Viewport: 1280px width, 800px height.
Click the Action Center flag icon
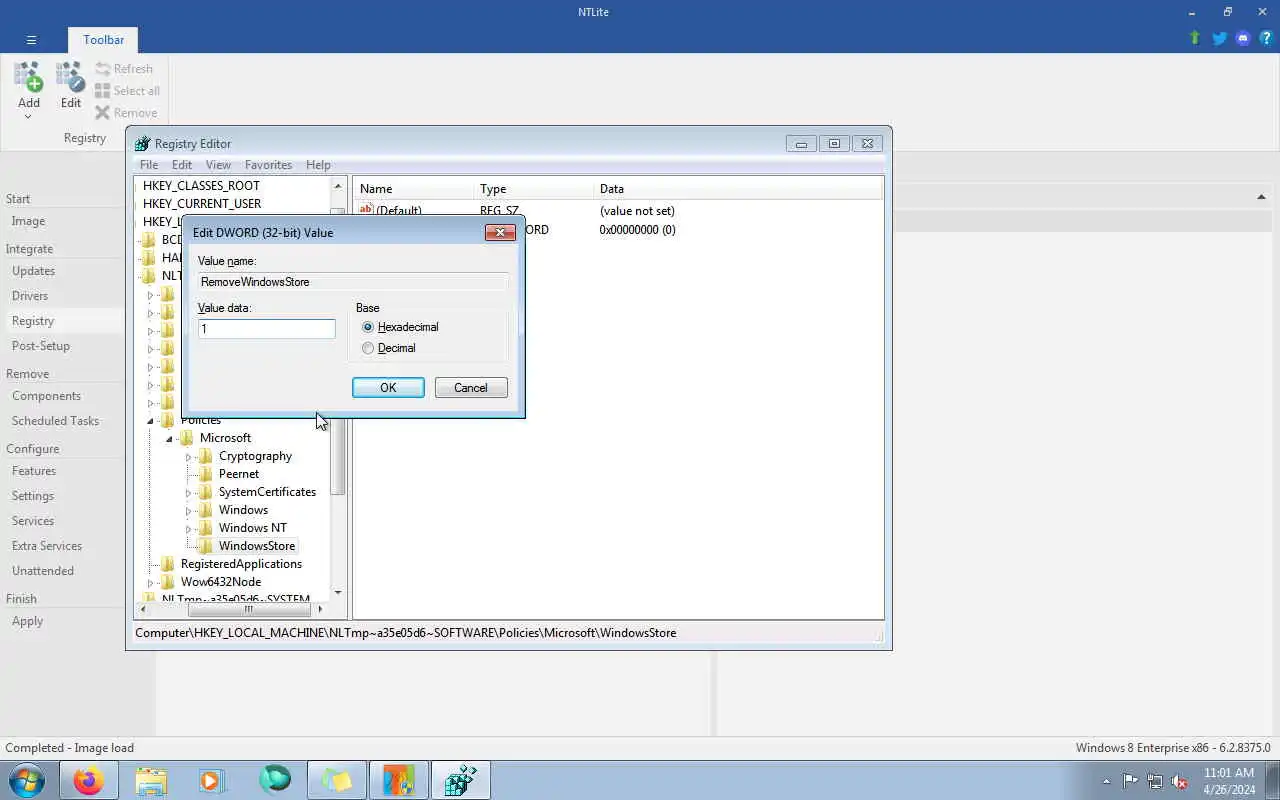(1130, 781)
